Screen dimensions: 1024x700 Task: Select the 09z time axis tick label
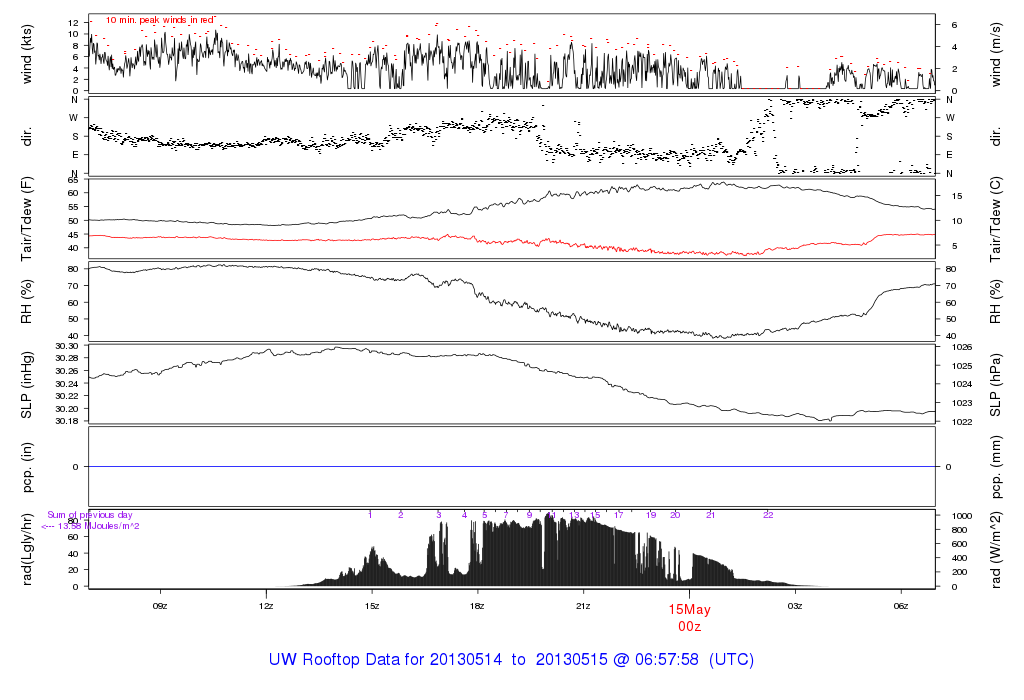[159, 605]
